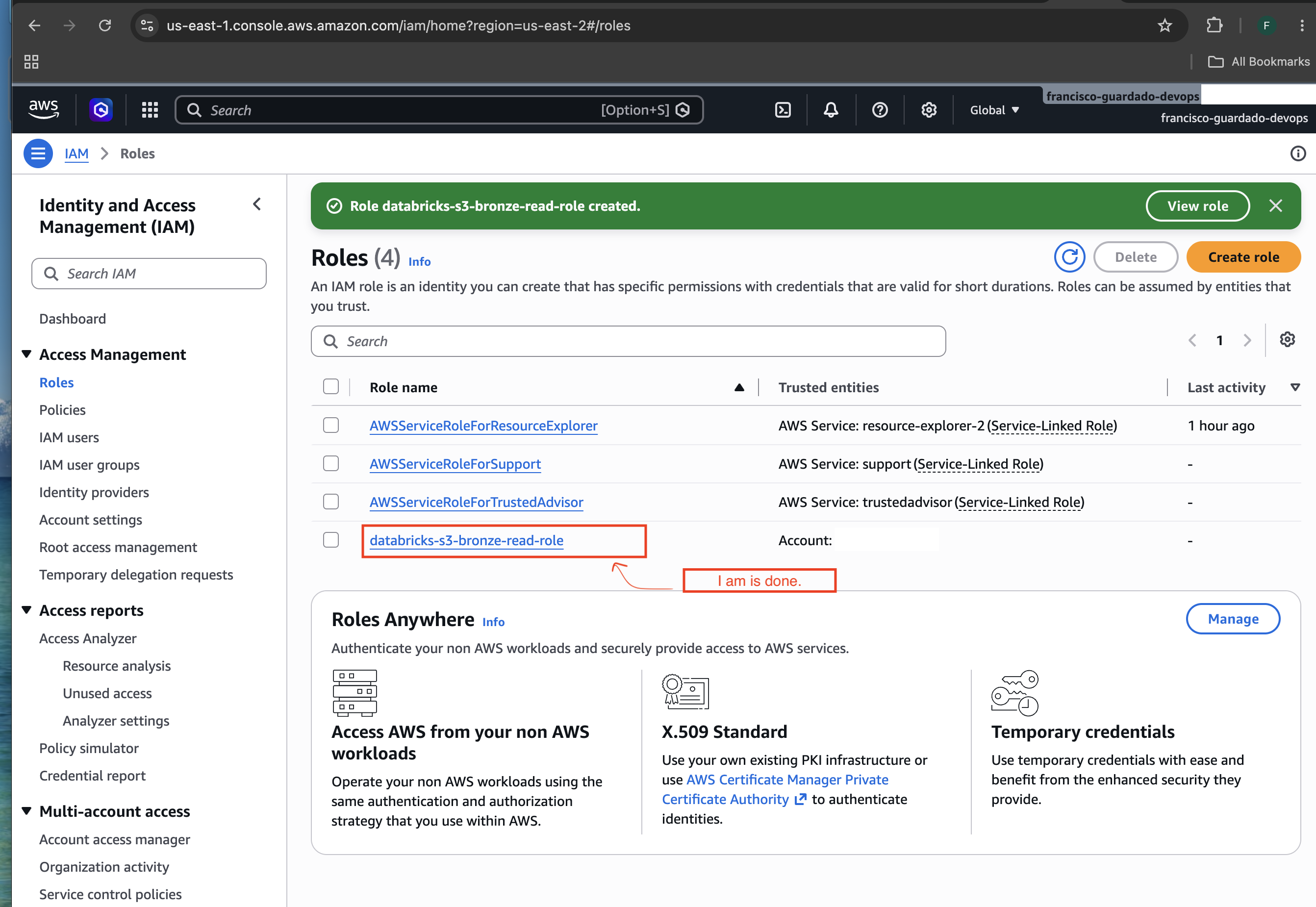Go back using browser back arrow
Screen dimensions: 1316x907
pyautogui.click(x=35, y=25)
